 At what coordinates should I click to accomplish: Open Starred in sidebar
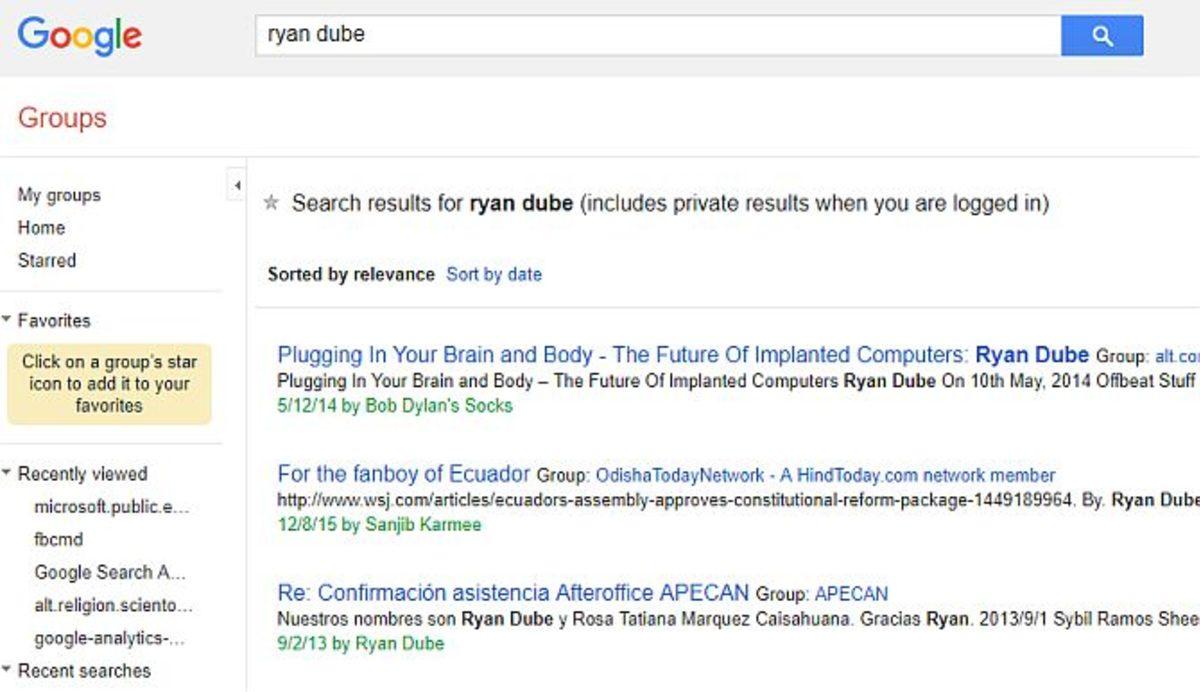click(x=47, y=260)
